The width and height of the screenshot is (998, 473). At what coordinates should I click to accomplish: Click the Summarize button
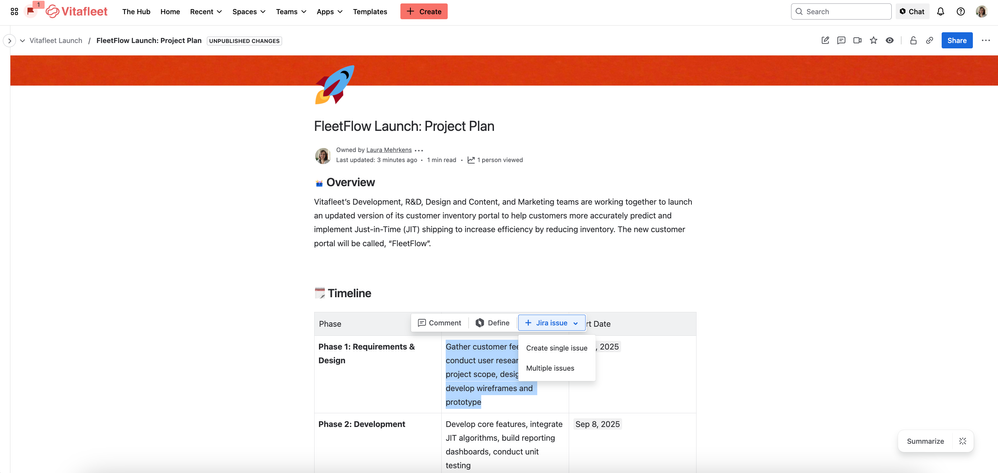(925, 441)
